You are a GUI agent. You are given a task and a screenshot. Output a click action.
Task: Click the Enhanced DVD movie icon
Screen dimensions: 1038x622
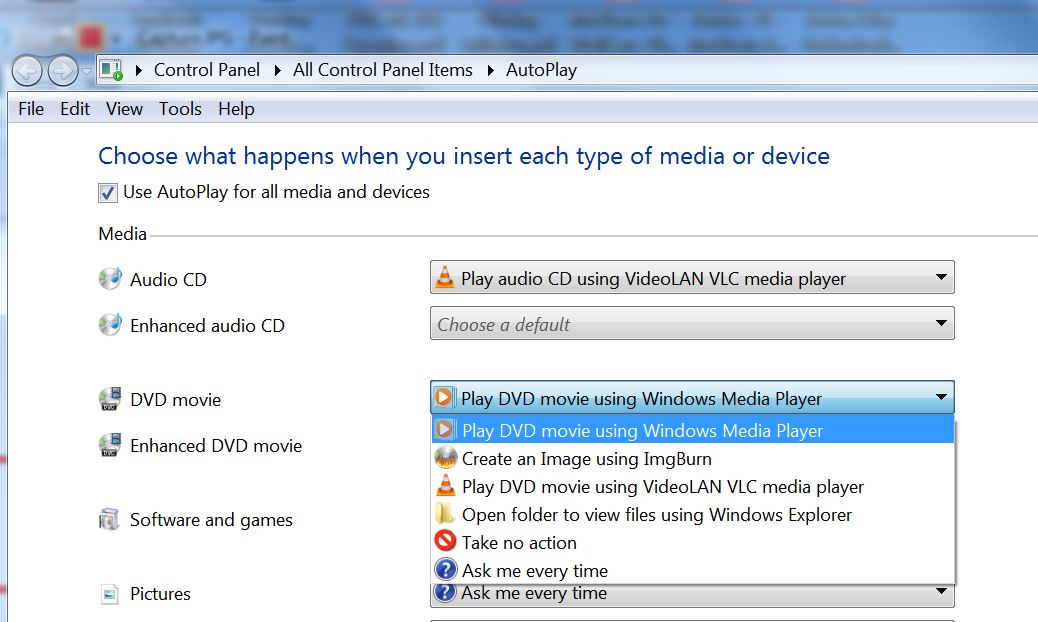pos(110,445)
